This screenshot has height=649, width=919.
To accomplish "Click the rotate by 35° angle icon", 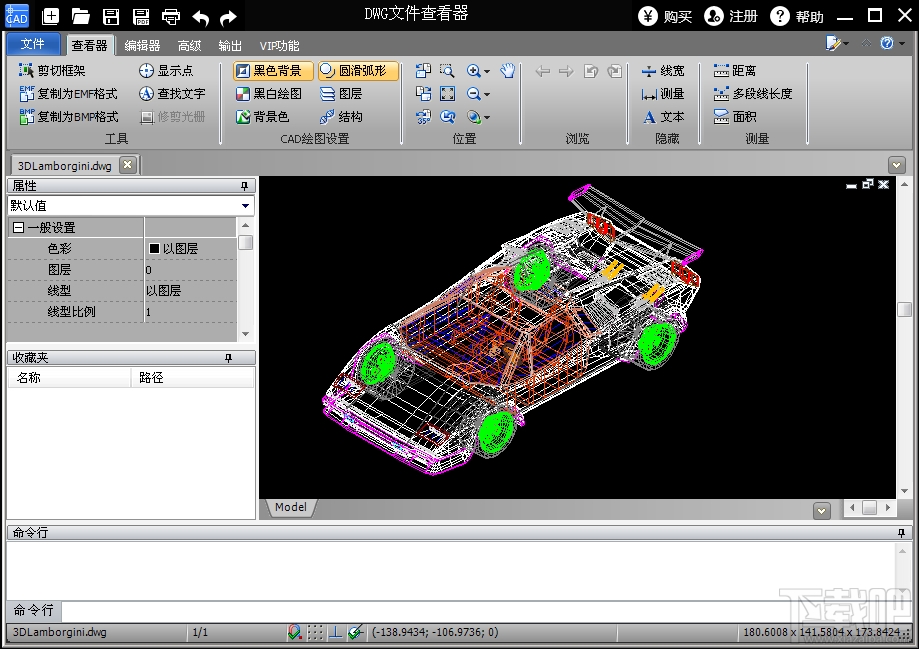I will (423, 117).
